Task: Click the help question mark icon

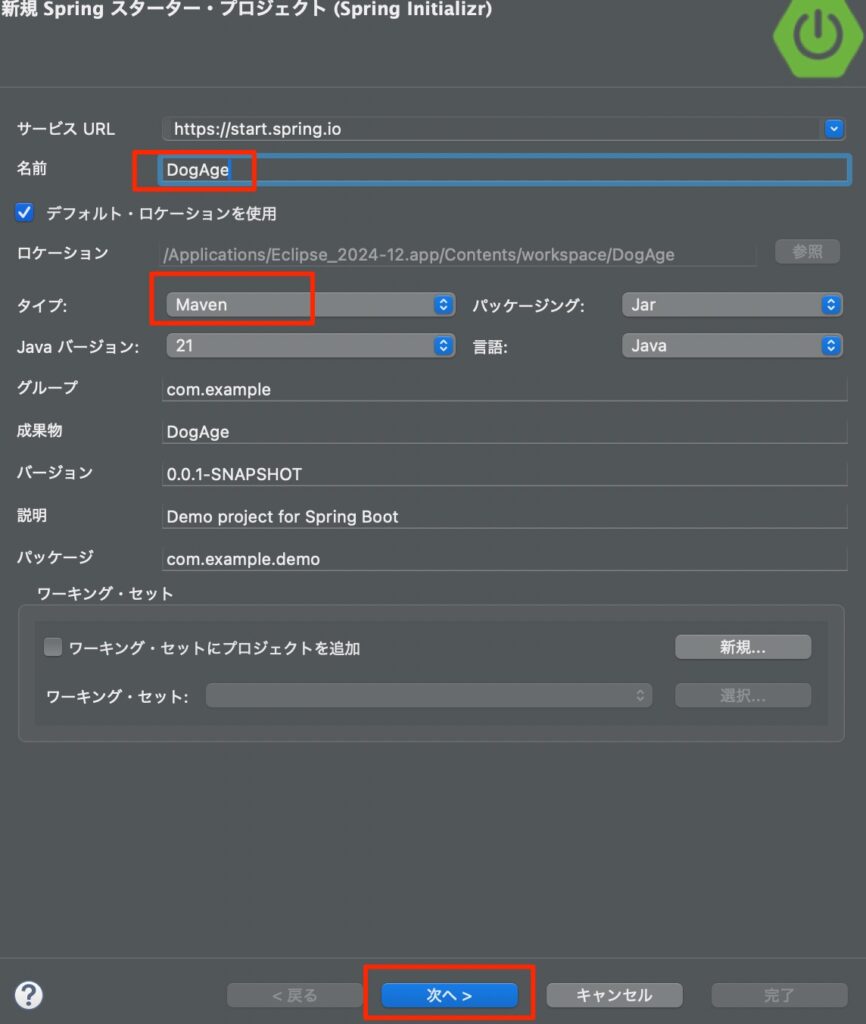Action: [x=30, y=995]
